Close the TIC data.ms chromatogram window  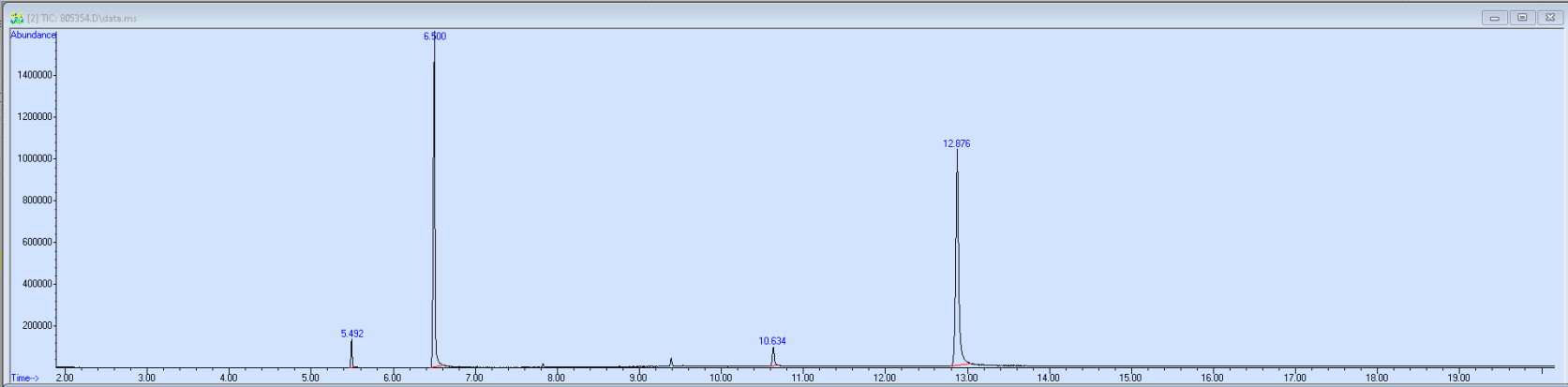pos(1549,18)
